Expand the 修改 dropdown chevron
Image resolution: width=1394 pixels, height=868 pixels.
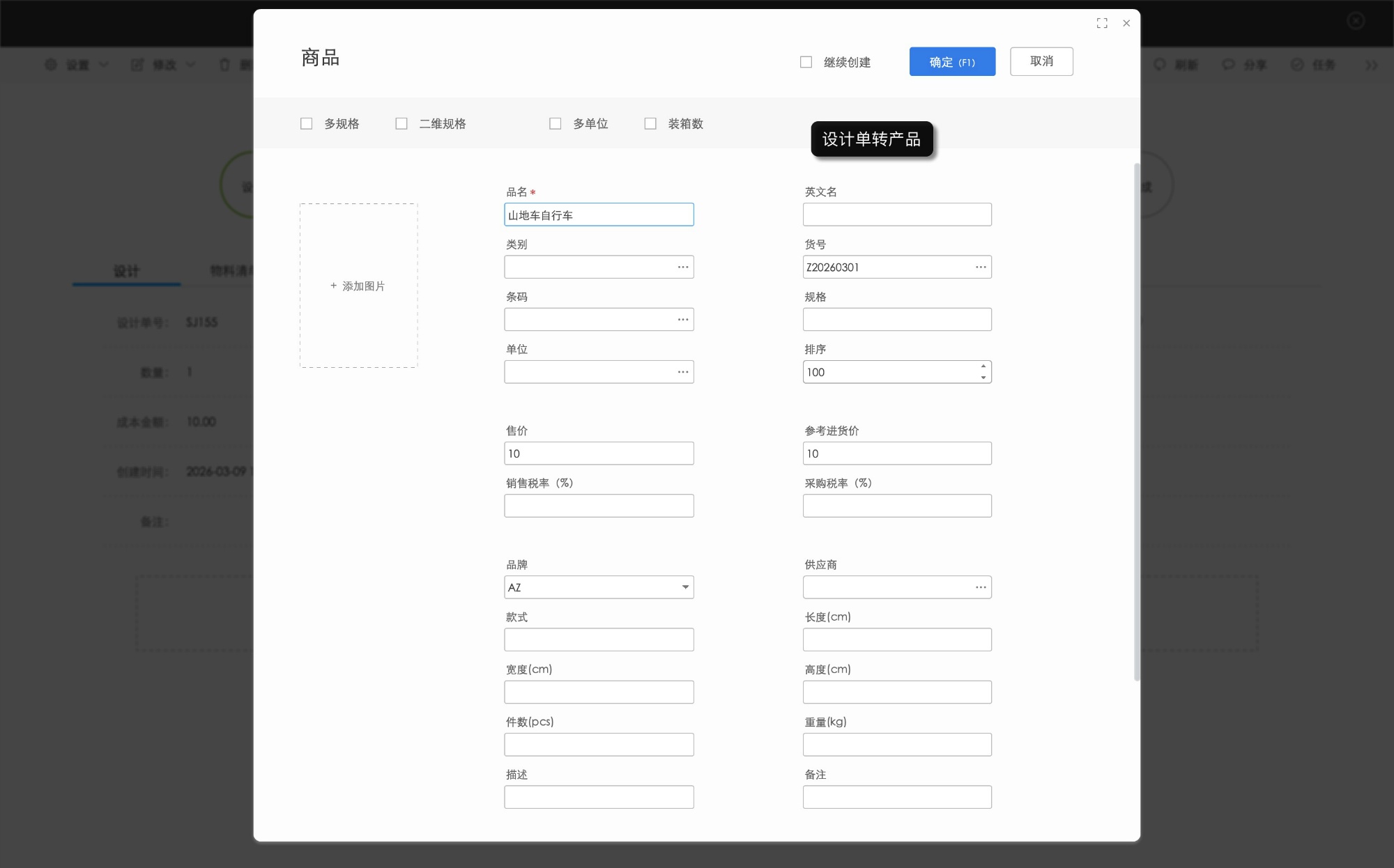click(190, 64)
